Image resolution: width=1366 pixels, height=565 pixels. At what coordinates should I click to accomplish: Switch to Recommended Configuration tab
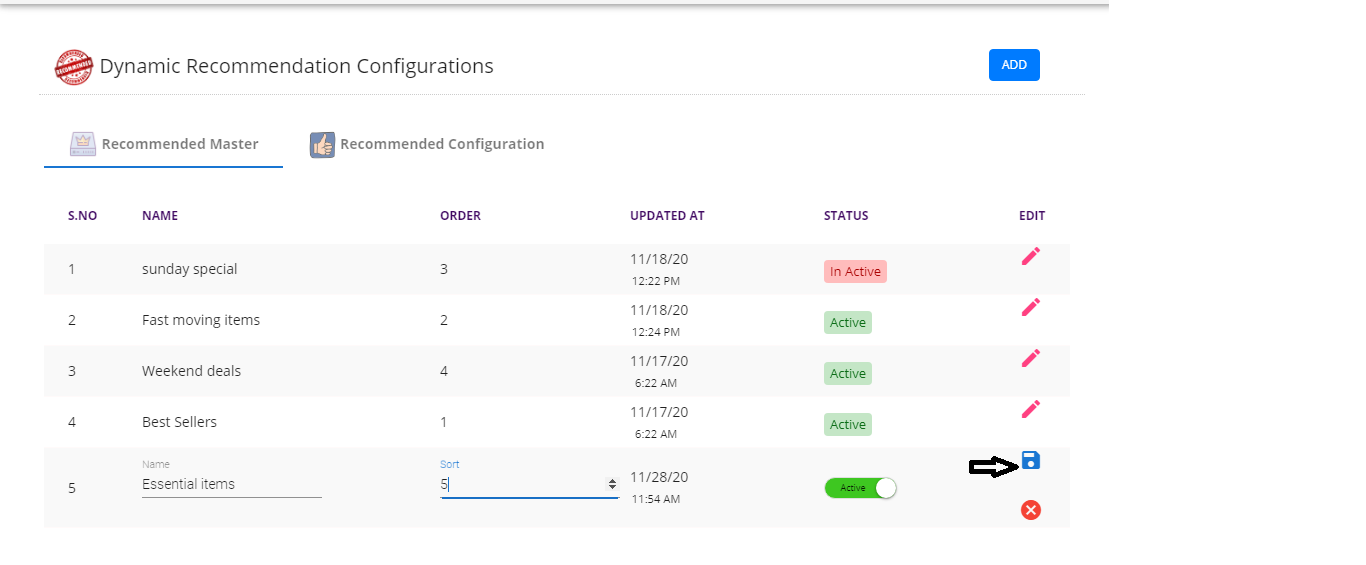click(x=441, y=144)
